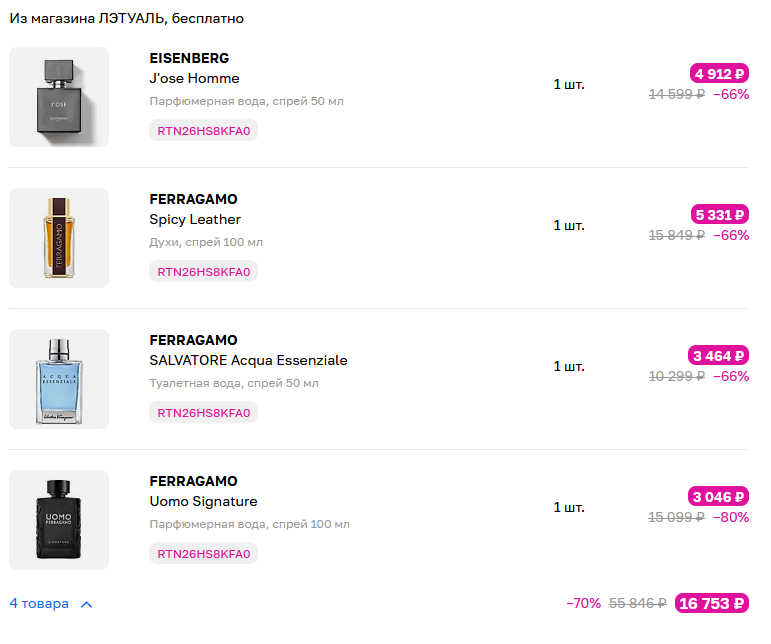Click the FERRAGAMO brand above Spicy Leather
This screenshot has height=644, width=771.
coord(193,199)
